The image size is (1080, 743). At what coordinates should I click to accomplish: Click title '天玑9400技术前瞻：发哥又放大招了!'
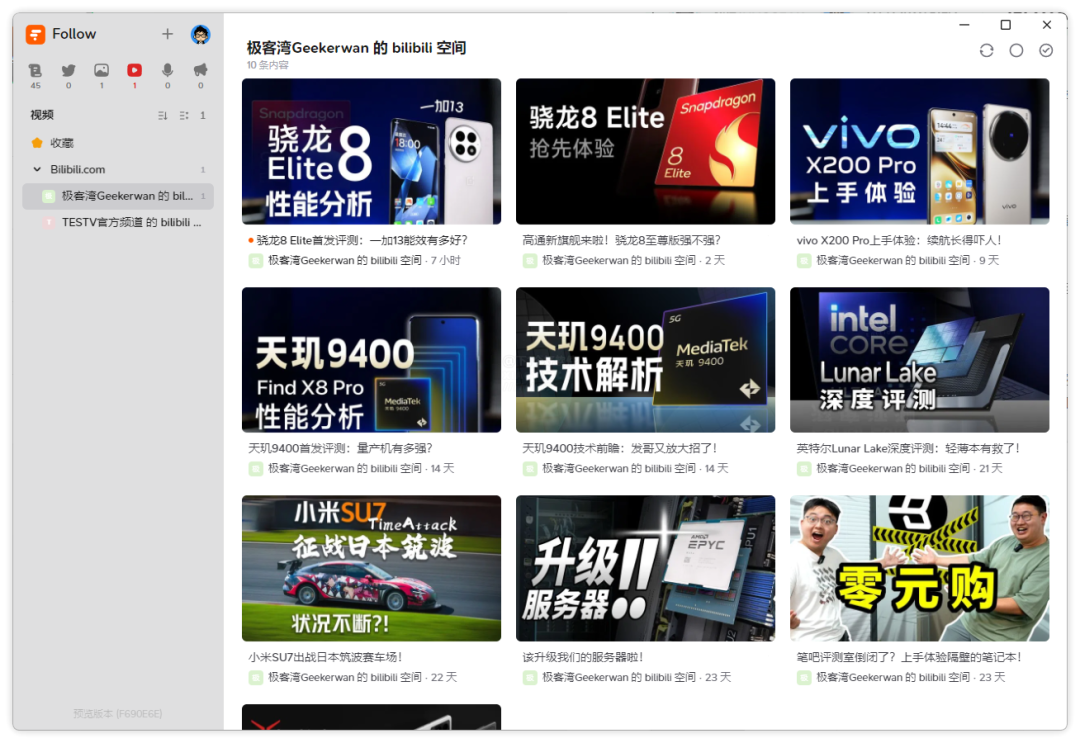[620, 448]
